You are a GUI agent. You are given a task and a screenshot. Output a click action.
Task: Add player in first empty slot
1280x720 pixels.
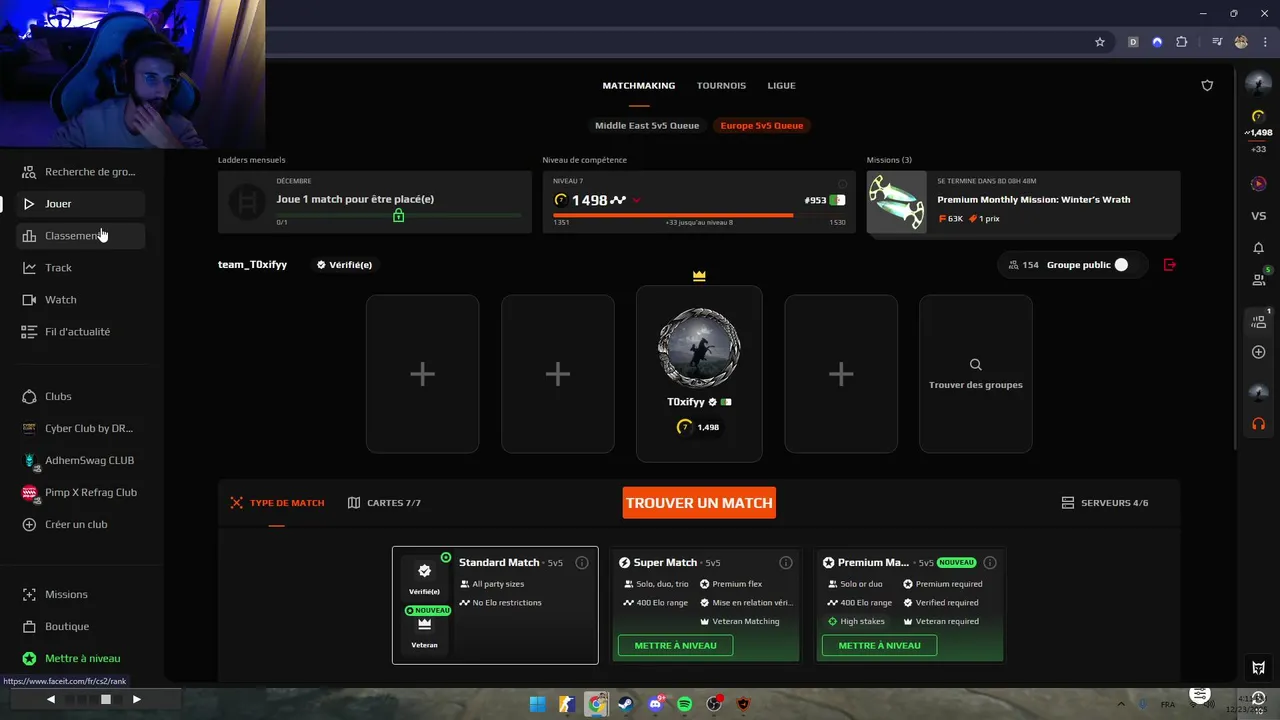[422, 374]
